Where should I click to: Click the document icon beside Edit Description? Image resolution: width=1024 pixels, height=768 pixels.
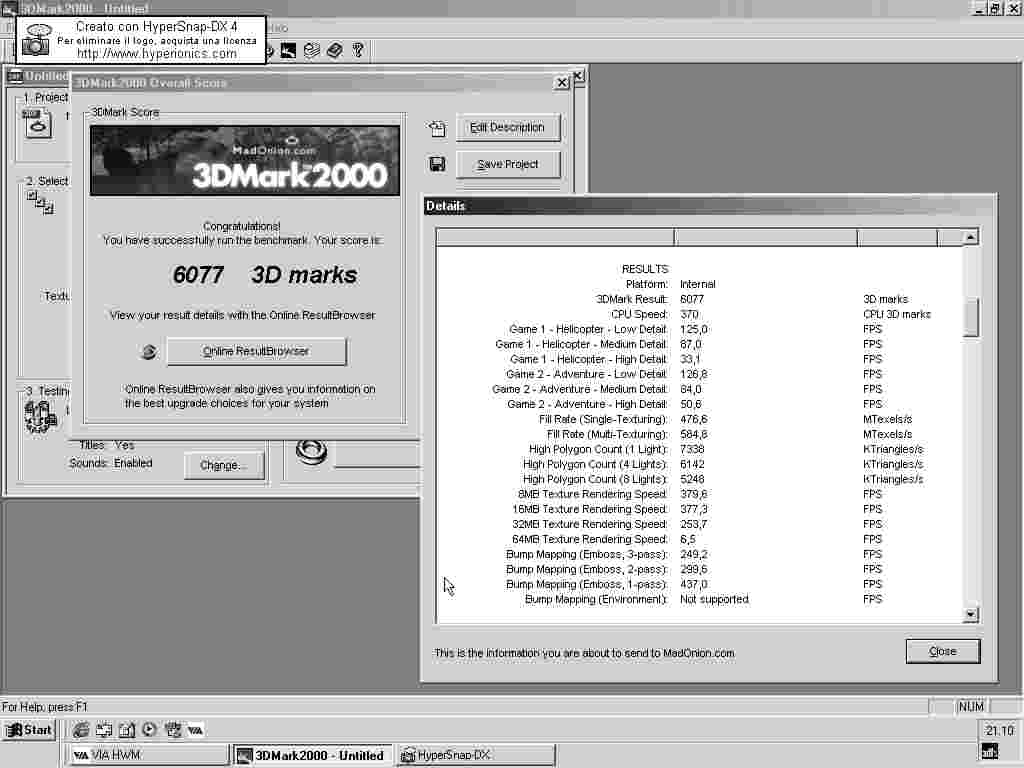pyautogui.click(x=437, y=128)
